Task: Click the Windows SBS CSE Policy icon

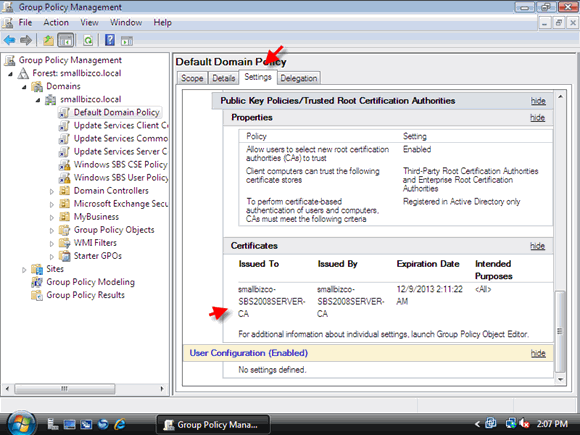Action: 64,165
